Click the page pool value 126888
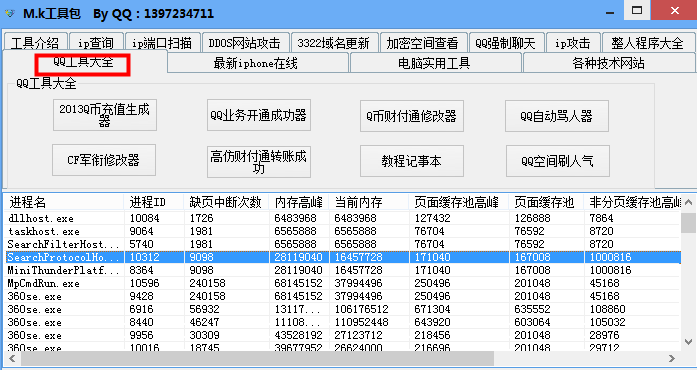The height and width of the screenshot is (370, 697). (533, 218)
